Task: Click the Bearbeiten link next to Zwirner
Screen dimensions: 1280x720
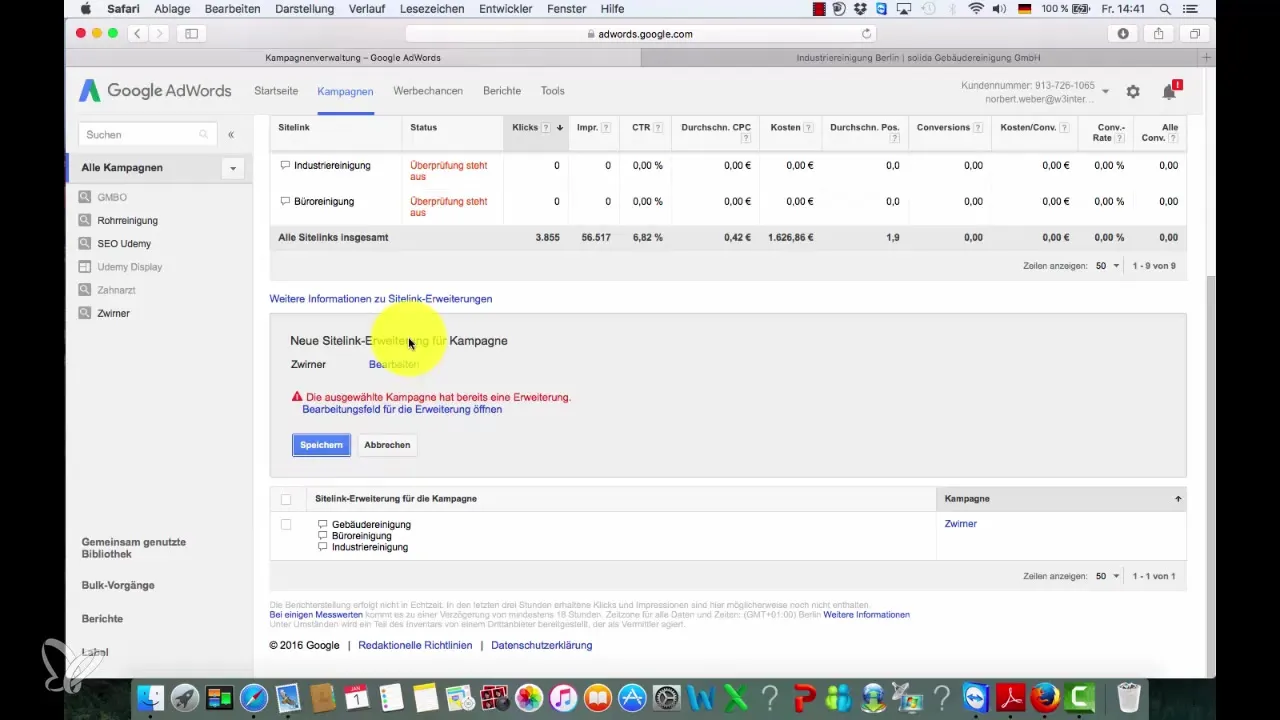Action: [394, 364]
